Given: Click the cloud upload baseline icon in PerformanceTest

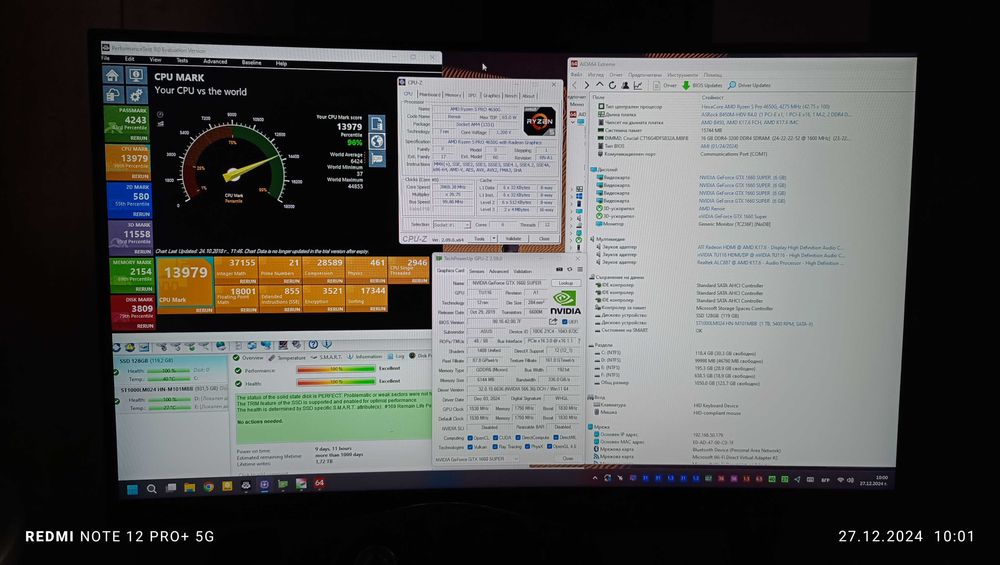Looking at the screenshot, I should [x=113, y=95].
